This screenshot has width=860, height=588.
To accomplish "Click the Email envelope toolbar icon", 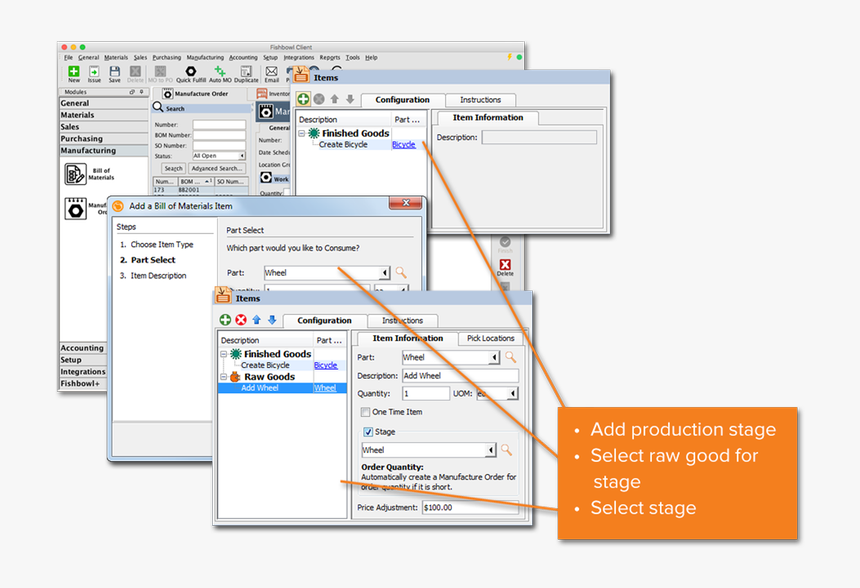I will pyautogui.click(x=271, y=71).
